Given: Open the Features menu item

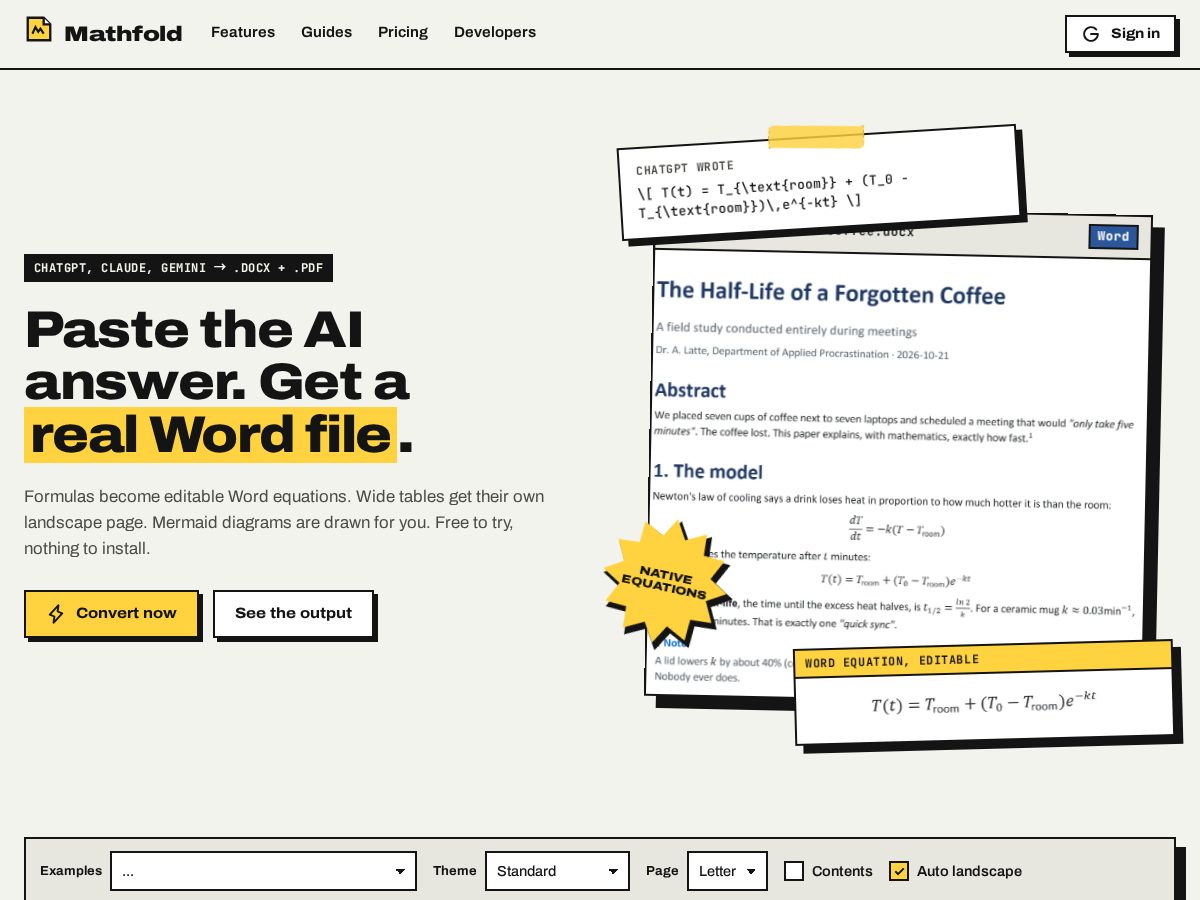Looking at the screenshot, I should tap(243, 32).
